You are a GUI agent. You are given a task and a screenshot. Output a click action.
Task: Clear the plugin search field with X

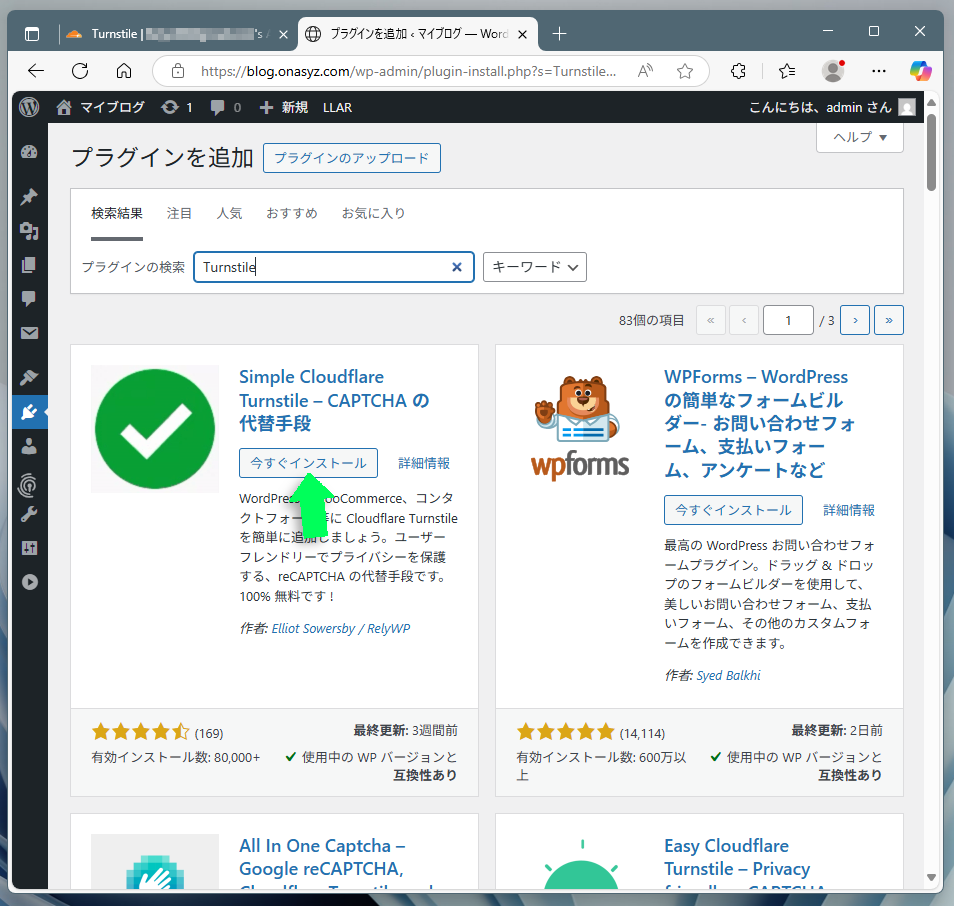[x=457, y=267]
